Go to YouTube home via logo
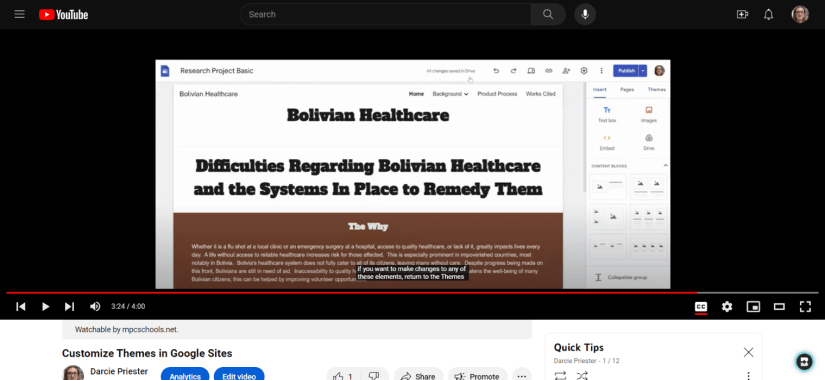The width and height of the screenshot is (825, 380). point(64,15)
